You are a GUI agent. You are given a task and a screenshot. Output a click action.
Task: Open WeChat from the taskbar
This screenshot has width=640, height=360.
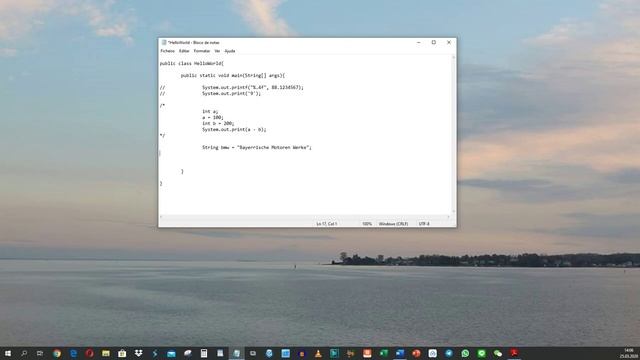click(x=498, y=353)
